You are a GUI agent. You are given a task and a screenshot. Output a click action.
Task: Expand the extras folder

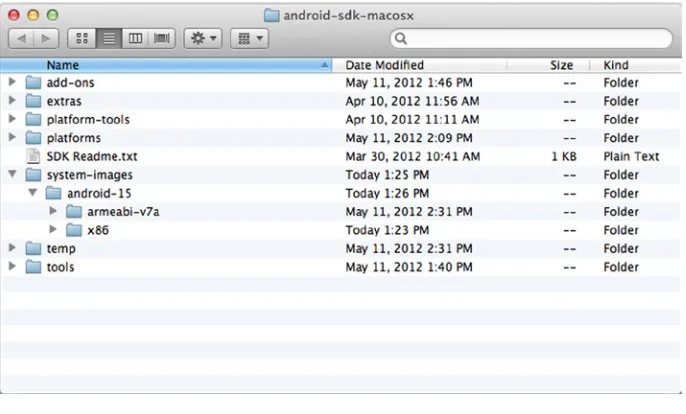click(x=12, y=100)
